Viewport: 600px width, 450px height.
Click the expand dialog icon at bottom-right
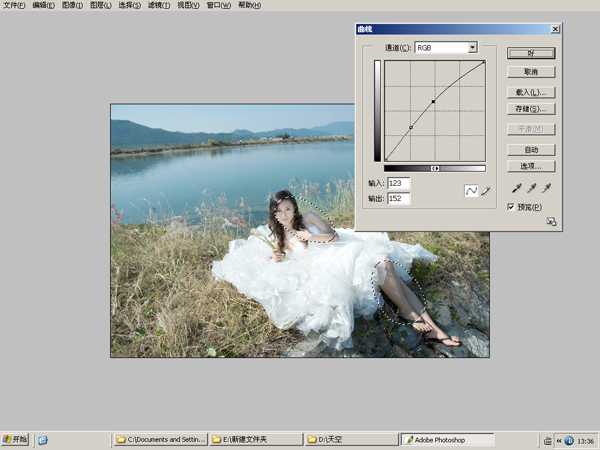550,223
